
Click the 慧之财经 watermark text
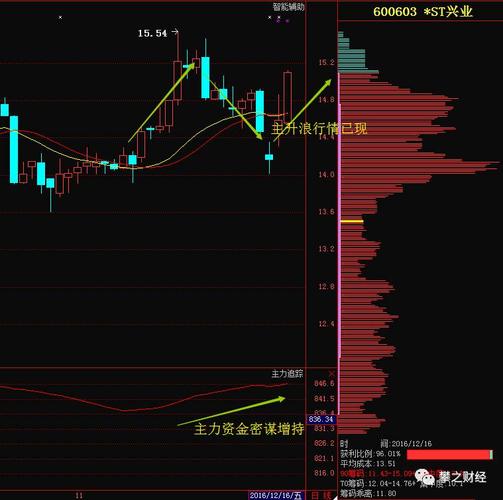click(x=462, y=477)
